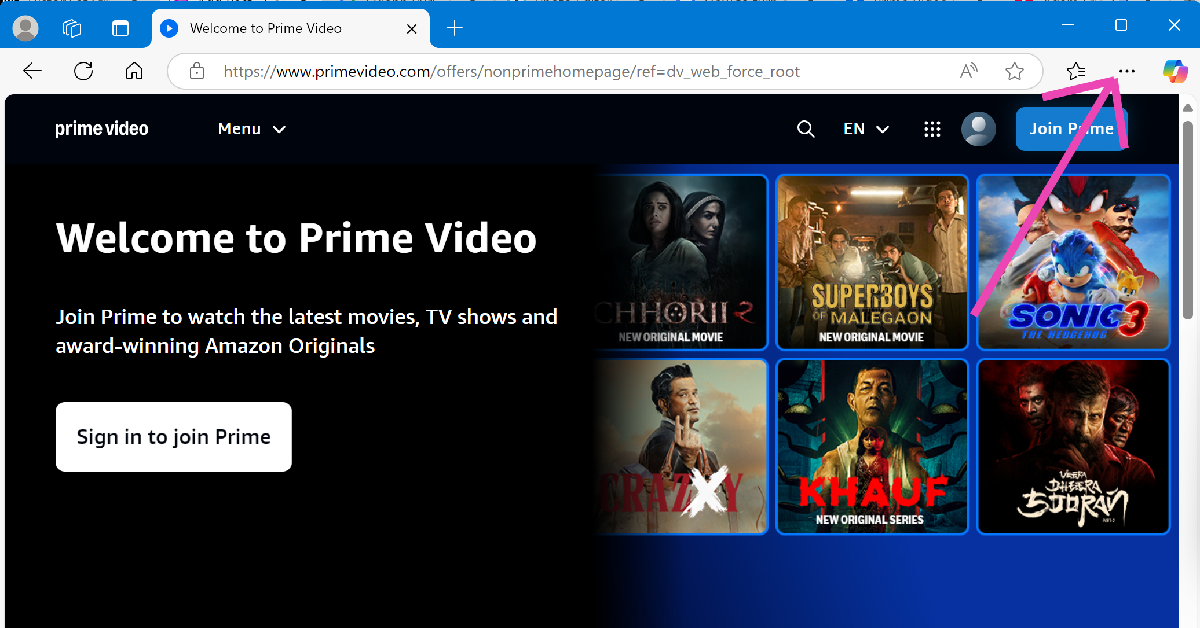
Task: Click the prime video logo
Action: point(102,129)
